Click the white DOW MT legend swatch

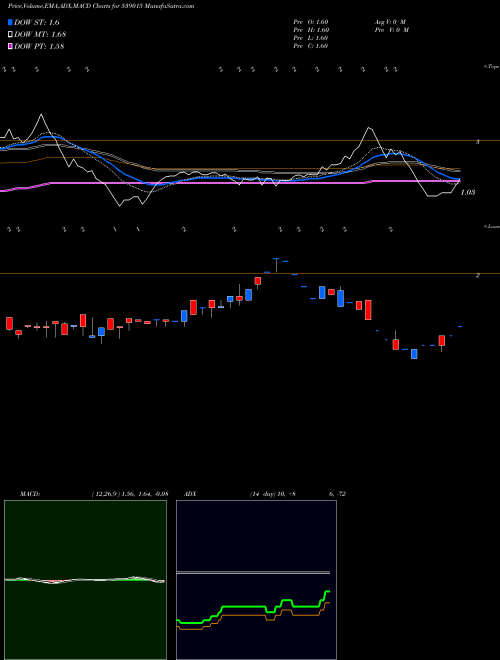[x=10, y=35]
